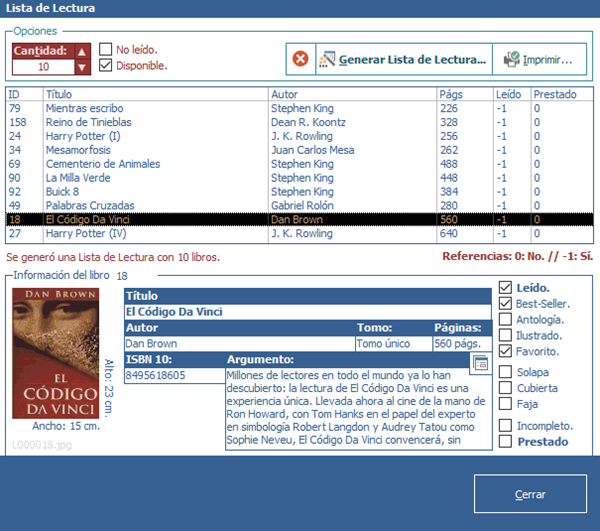Check the Prestado checkbox
The height and width of the screenshot is (531, 600).
(x=505, y=441)
